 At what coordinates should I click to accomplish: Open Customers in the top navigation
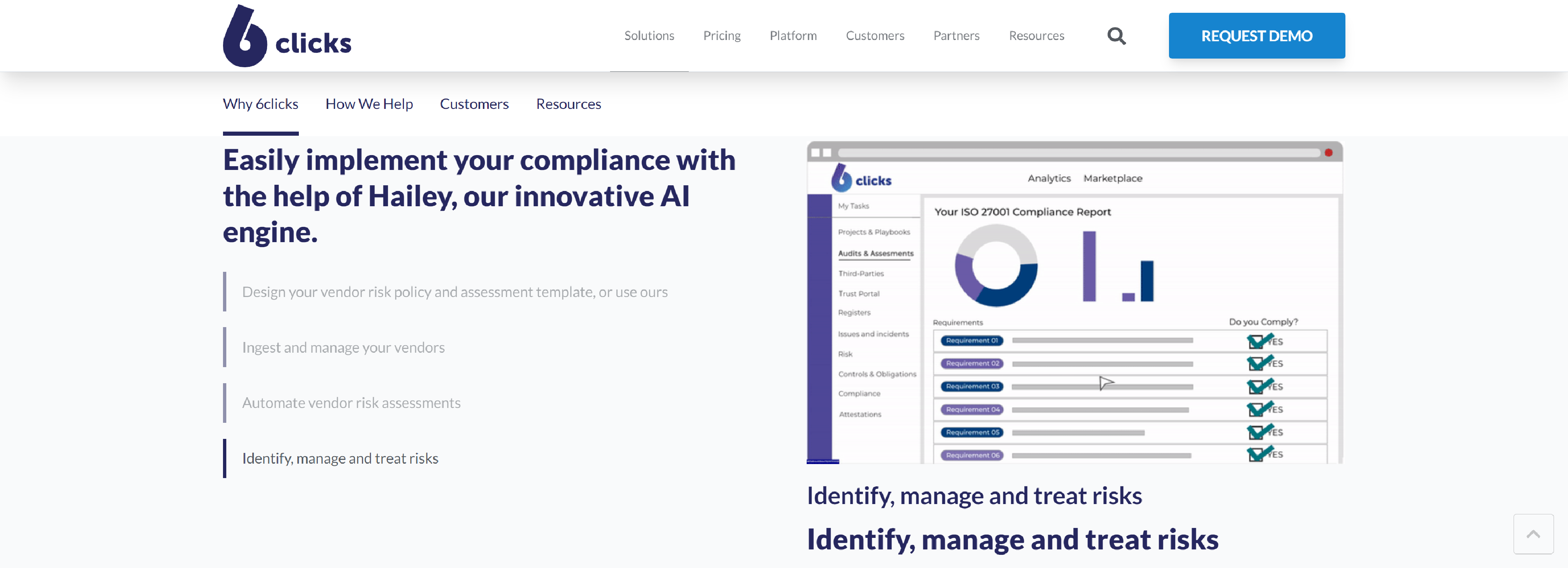click(875, 36)
